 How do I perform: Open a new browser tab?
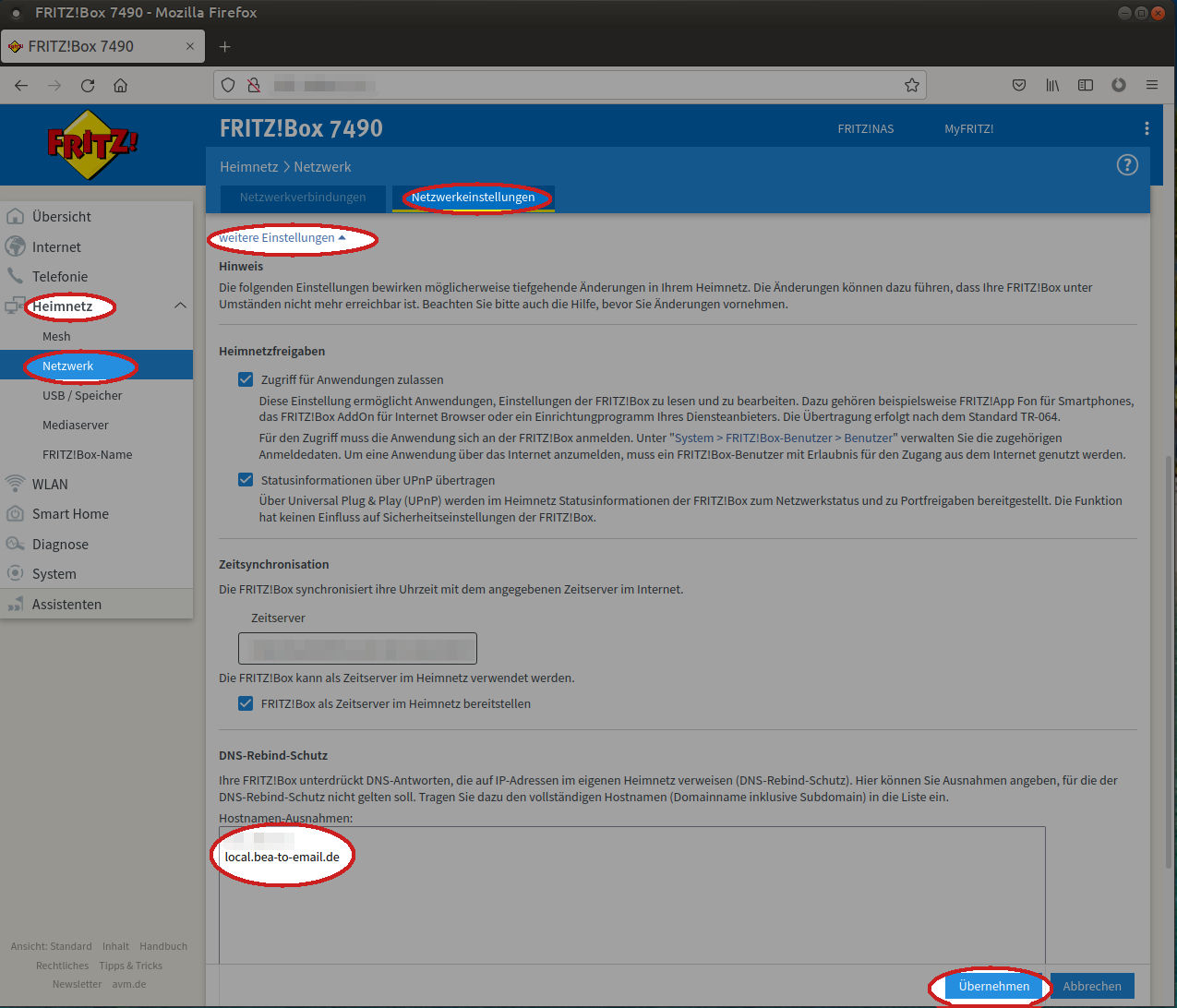click(x=224, y=46)
